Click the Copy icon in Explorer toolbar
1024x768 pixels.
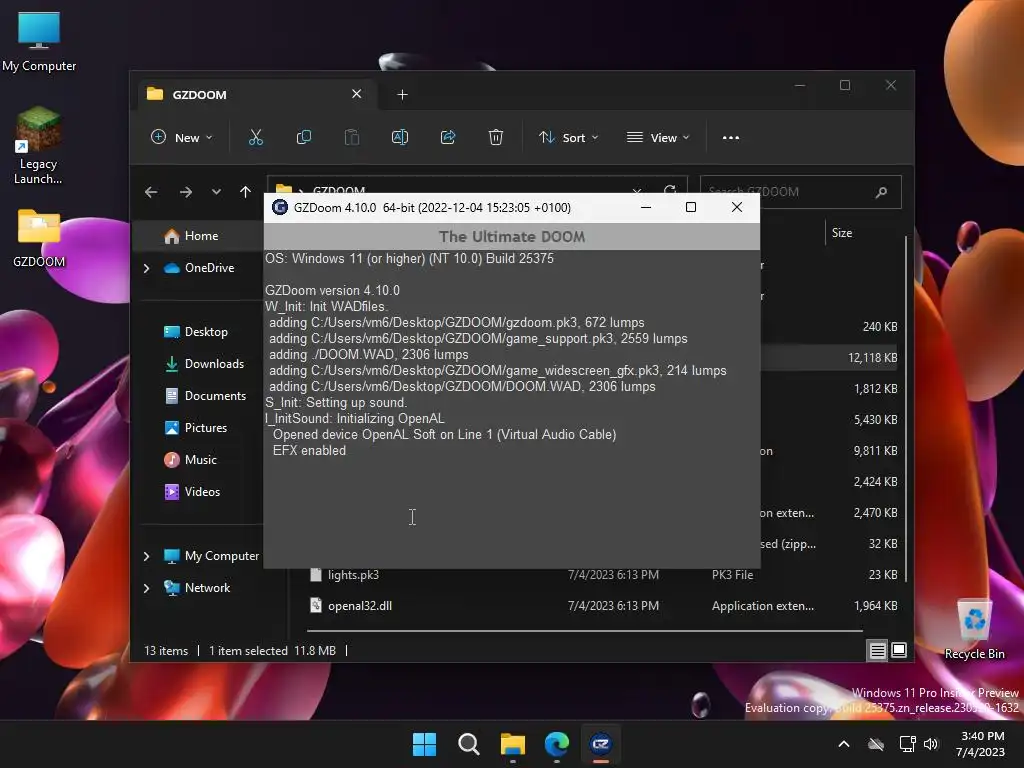[304, 138]
